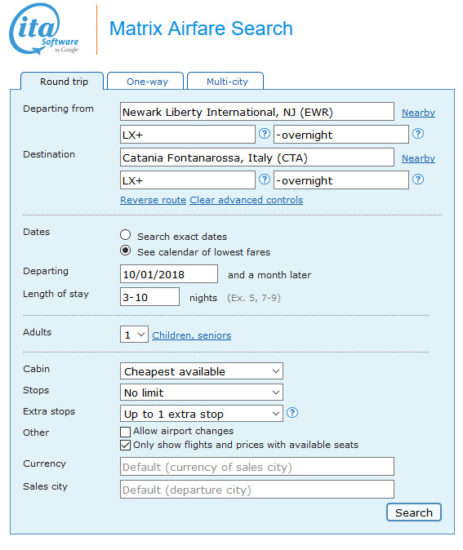Open help icon beside departure LX+ routing field
Screen dimensions: 463x550
click(x=264, y=134)
